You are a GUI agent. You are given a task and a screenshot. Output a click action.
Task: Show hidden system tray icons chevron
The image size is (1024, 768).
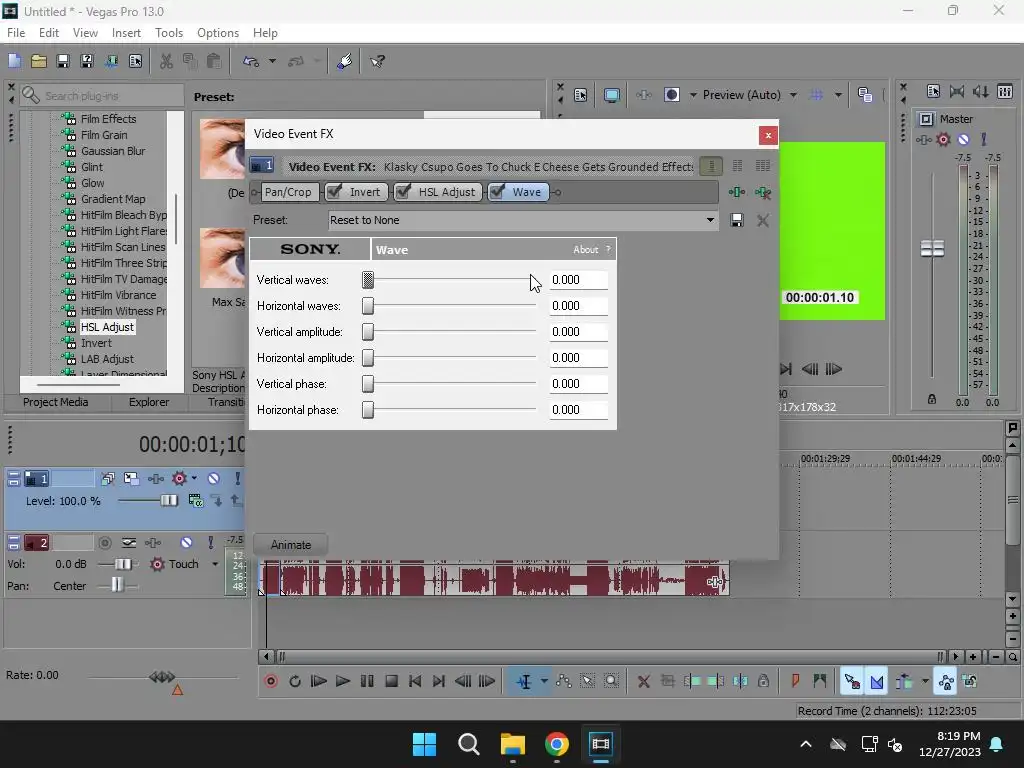pyautogui.click(x=806, y=744)
